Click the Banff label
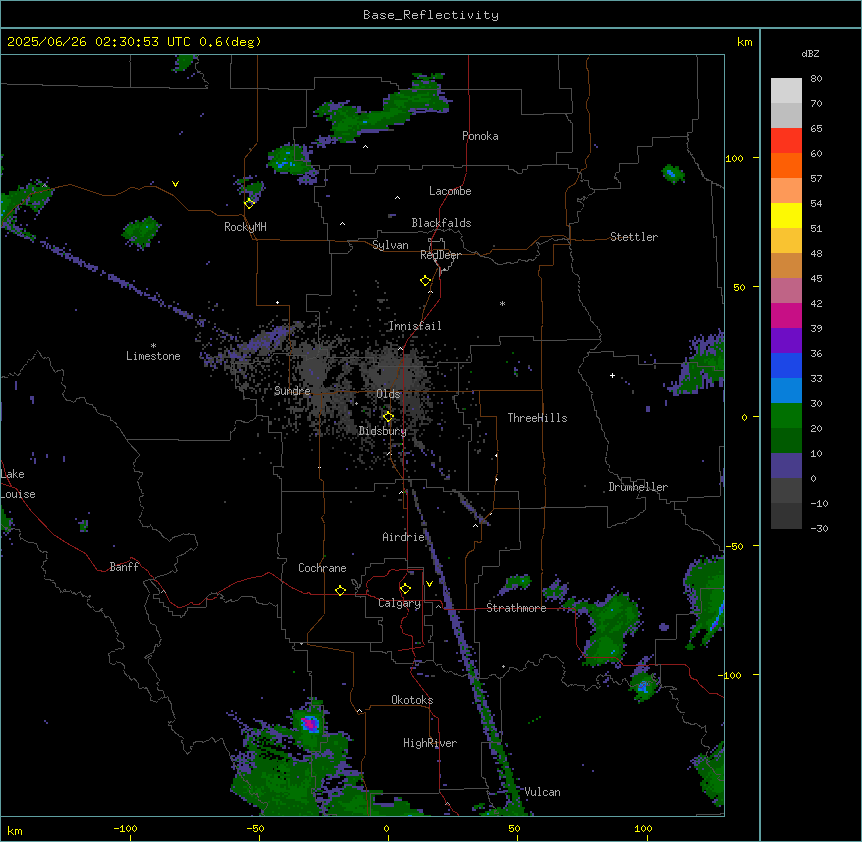The height and width of the screenshot is (842, 862). (x=124, y=567)
